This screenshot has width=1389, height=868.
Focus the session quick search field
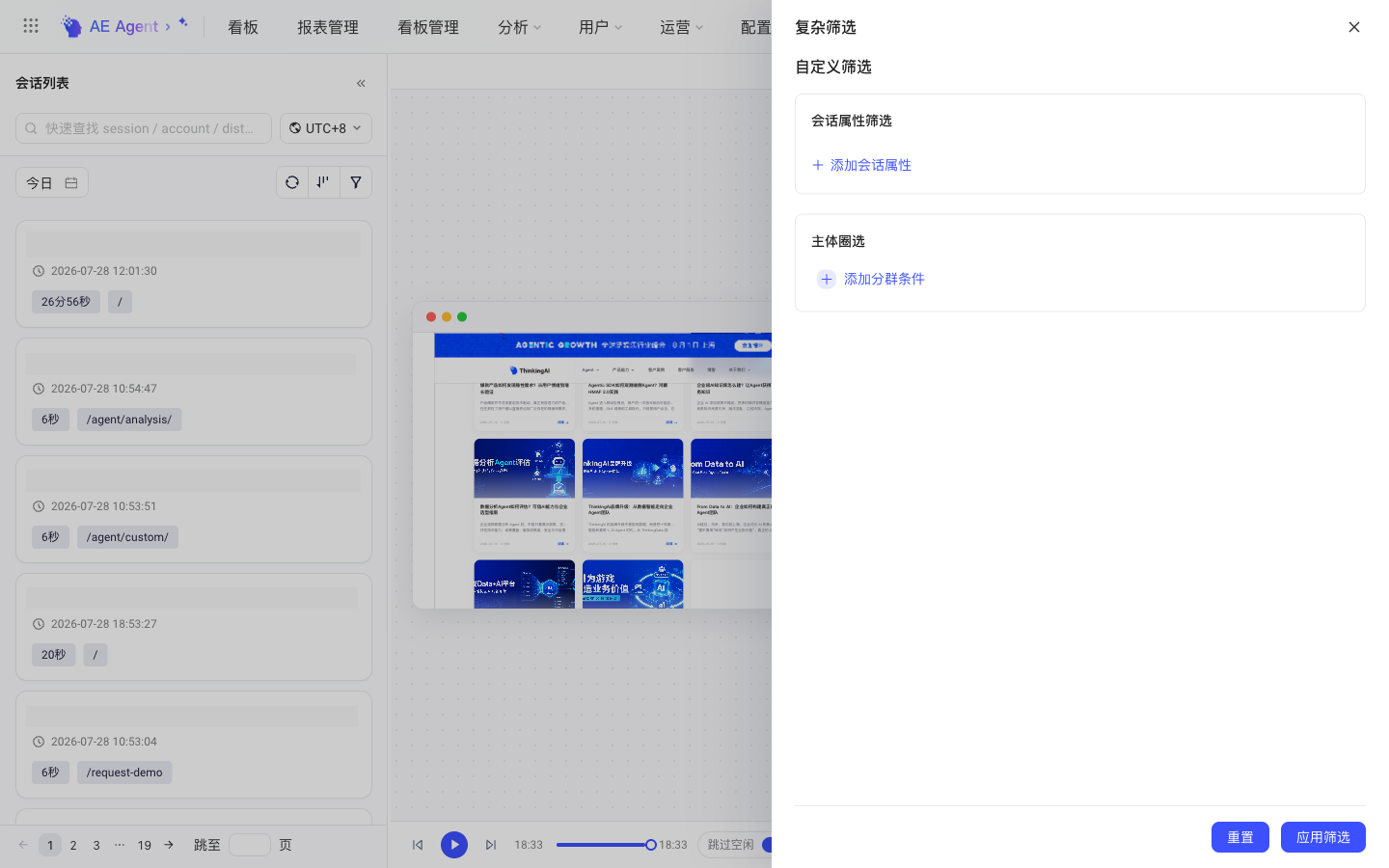144,128
